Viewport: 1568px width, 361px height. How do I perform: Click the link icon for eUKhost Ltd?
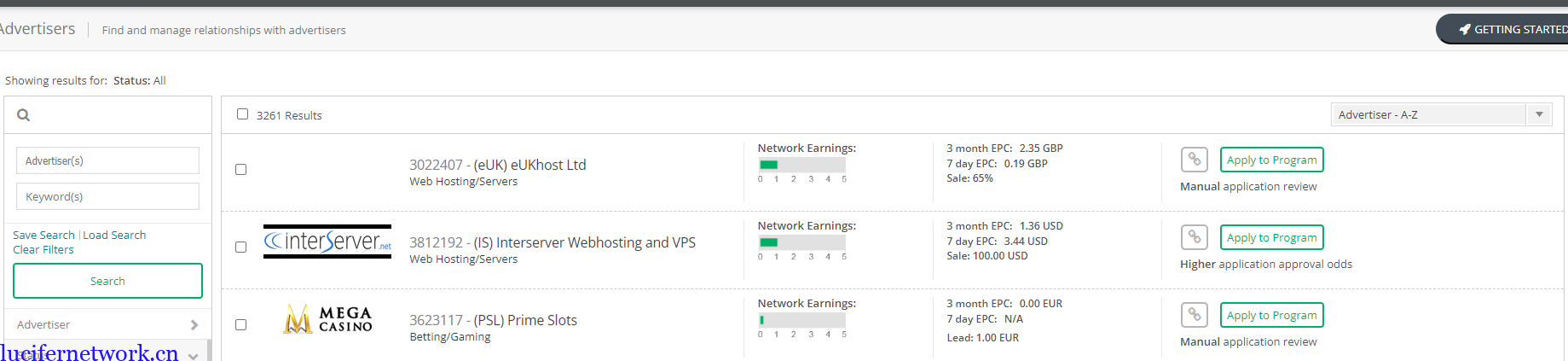pyautogui.click(x=1194, y=160)
